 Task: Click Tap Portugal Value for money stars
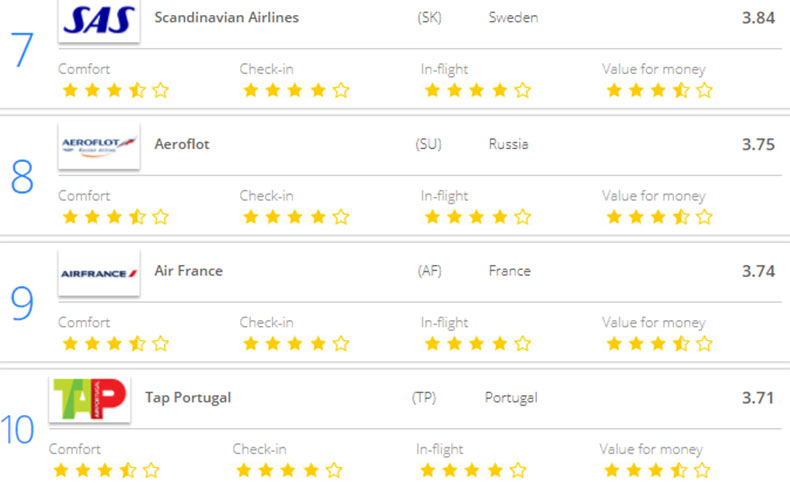pos(655,469)
